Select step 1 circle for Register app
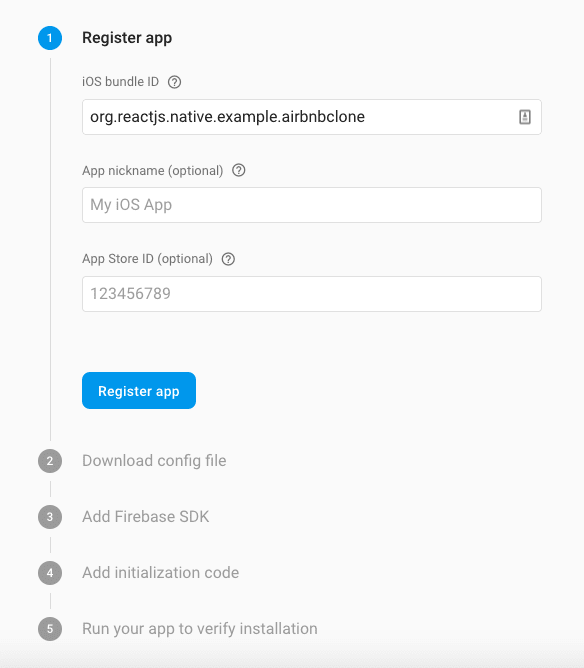584x668 pixels. [50, 38]
